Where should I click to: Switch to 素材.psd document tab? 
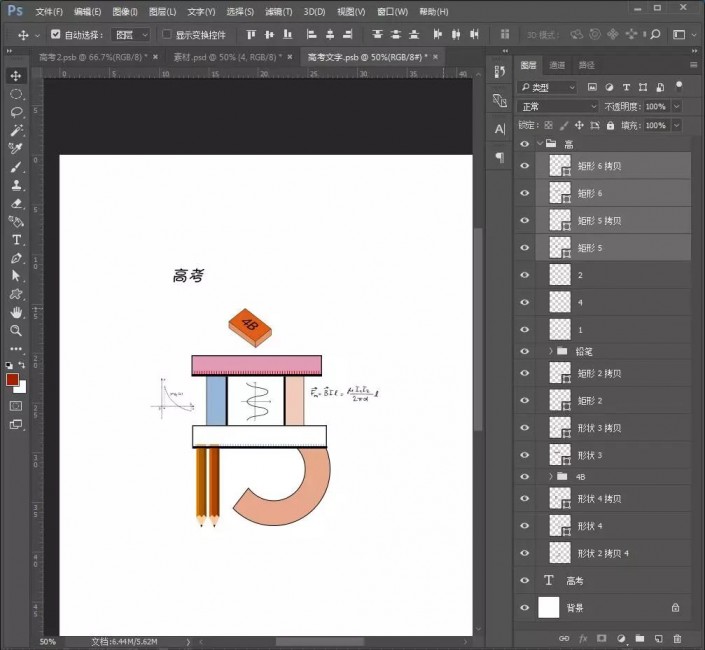[x=228, y=57]
